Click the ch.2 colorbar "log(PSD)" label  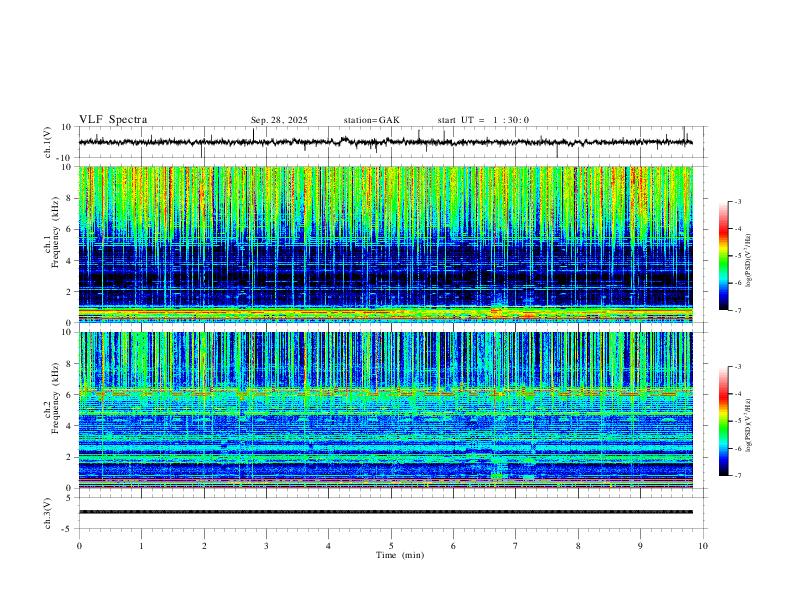pyautogui.click(x=749, y=425)
